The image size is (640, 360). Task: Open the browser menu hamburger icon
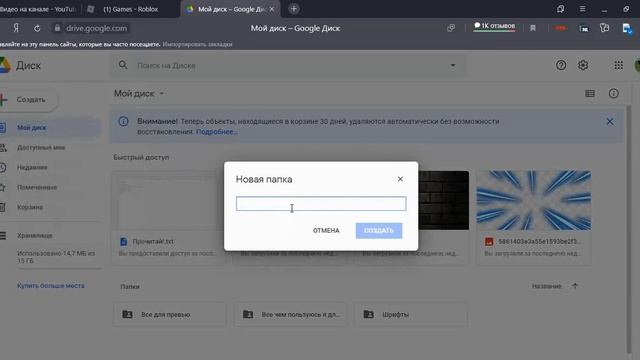(x=582, y=9)
